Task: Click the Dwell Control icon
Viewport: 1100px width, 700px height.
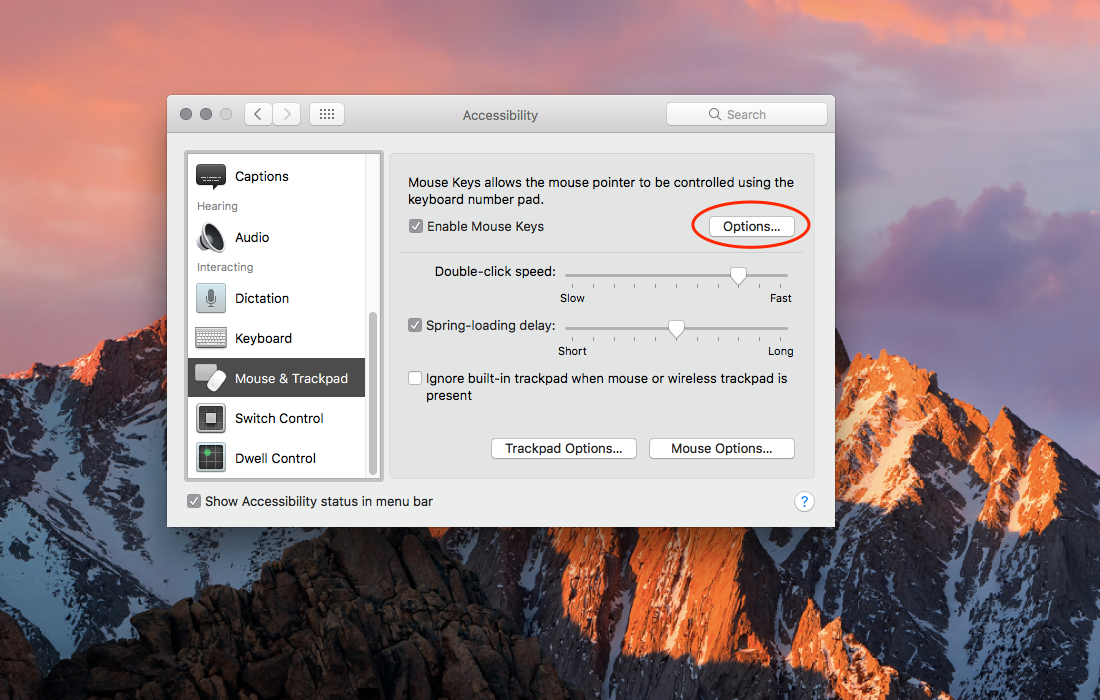Action: pyautogui.click(x=210, y=458)
